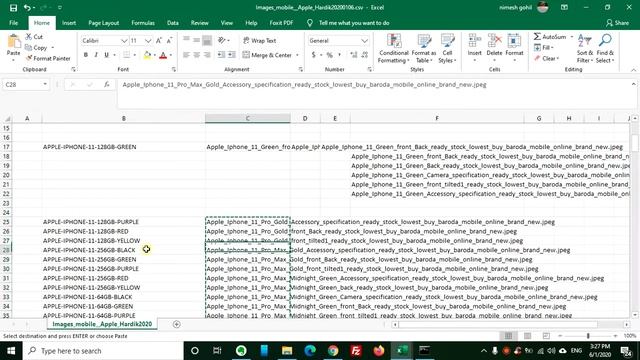Switch to Data tab

[x=173, y=23]
